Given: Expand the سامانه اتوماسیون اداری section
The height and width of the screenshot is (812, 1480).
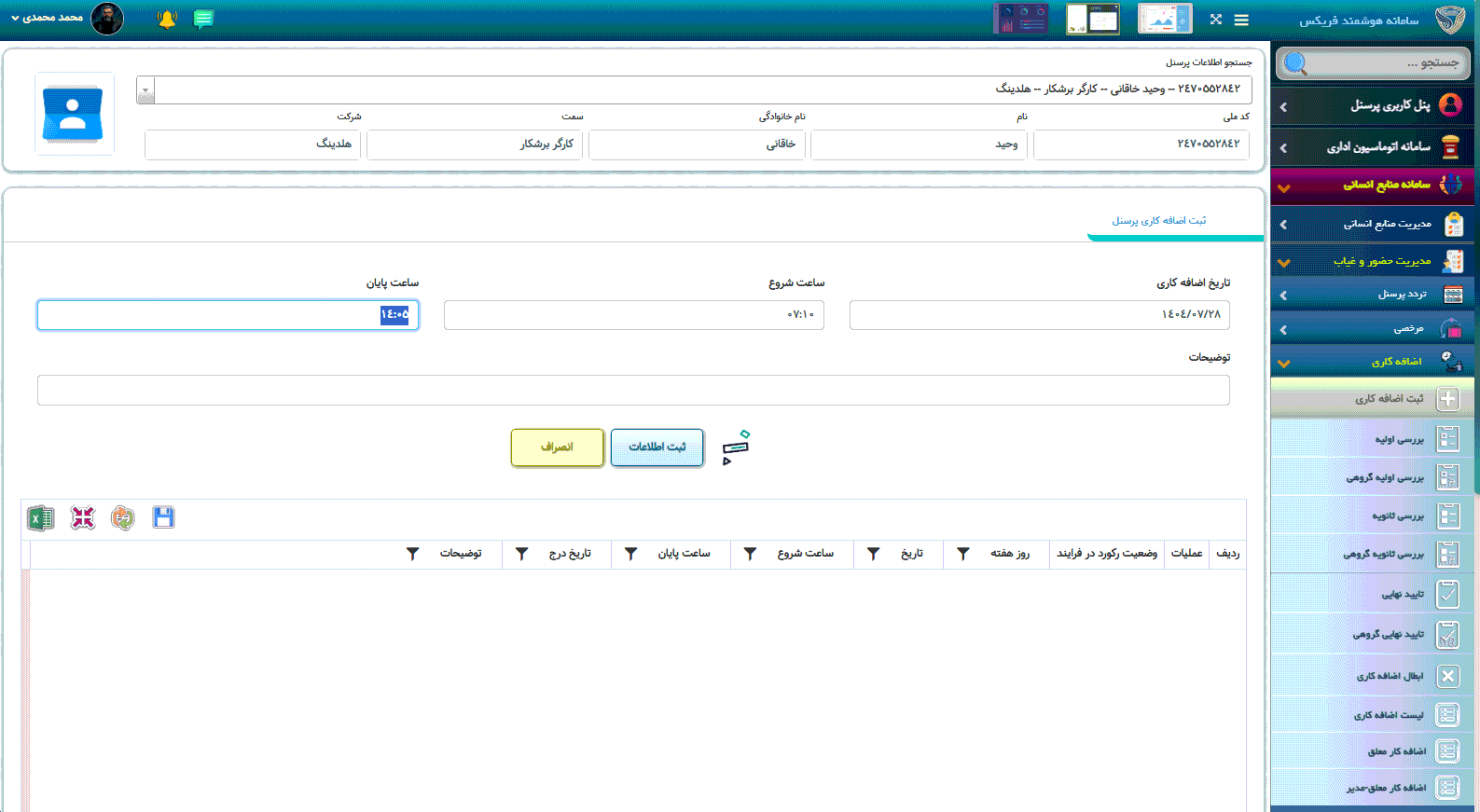Looking at the screenshot, I should (x=1372, y=147).
